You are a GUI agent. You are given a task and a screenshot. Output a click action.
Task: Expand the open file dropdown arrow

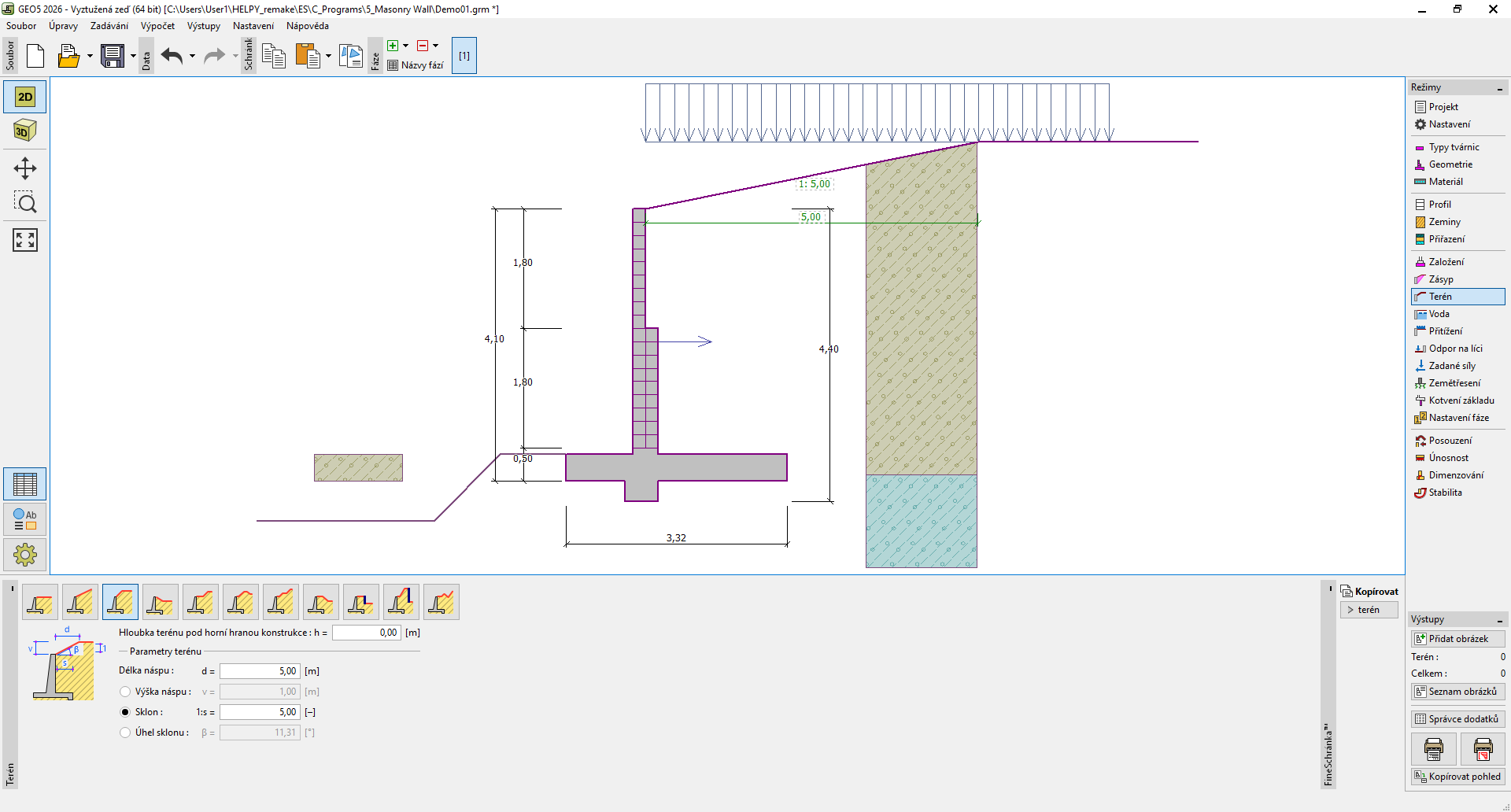coord(90,56)
